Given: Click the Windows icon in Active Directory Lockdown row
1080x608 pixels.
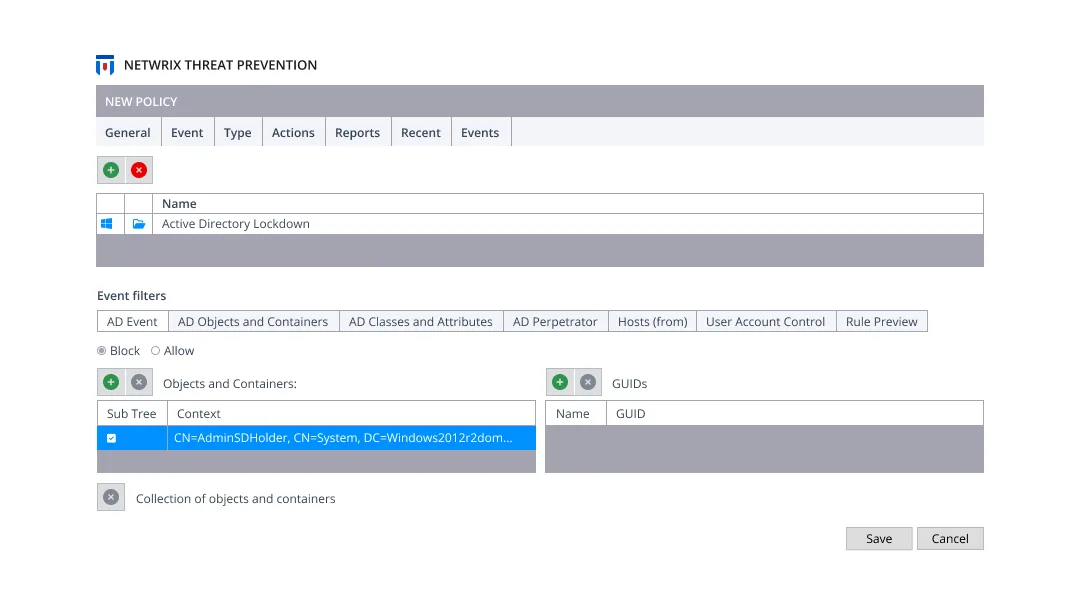Looking at the screenshot, I should (x=107, y=224).
